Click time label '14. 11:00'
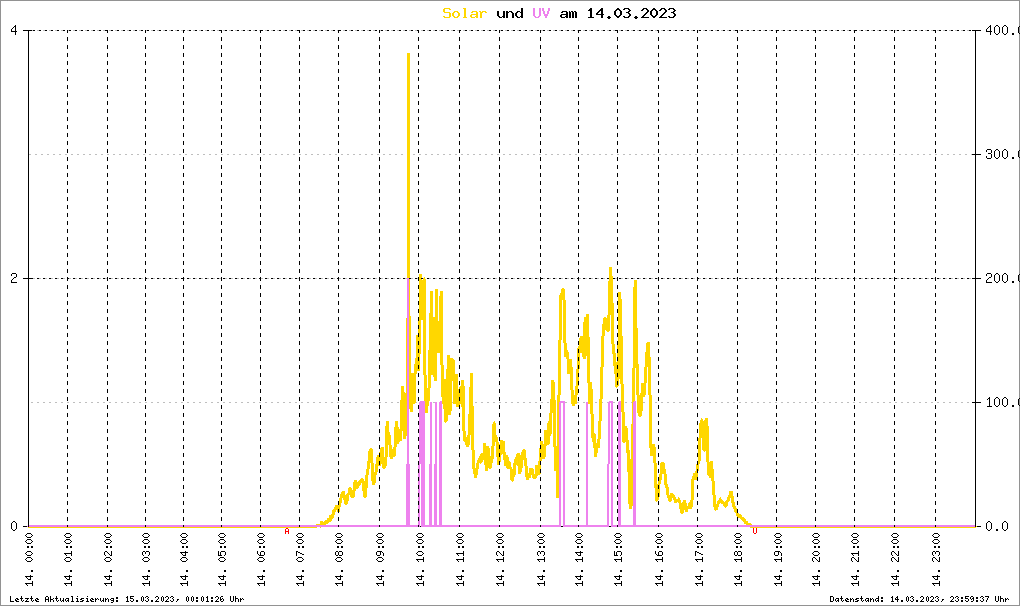 click(x=461, y=560)
